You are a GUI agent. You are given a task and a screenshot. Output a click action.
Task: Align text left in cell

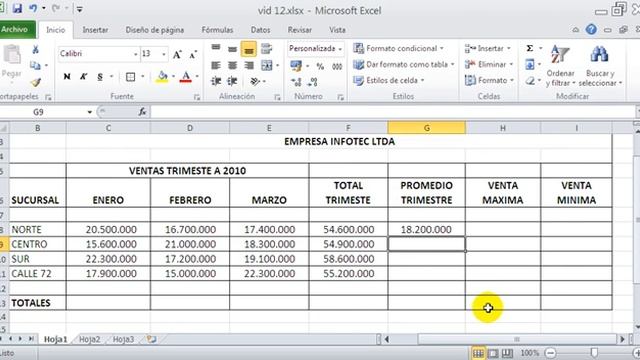[216, 65]
